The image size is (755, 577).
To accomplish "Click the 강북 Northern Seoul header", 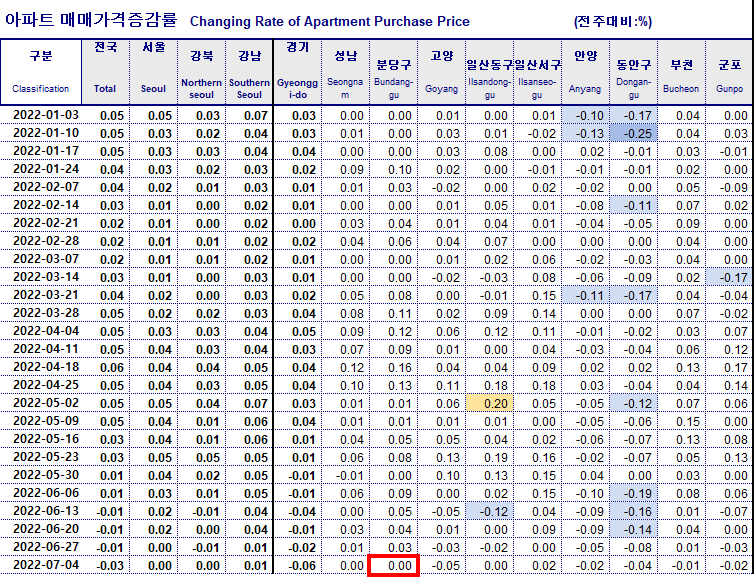I will 201,72.
